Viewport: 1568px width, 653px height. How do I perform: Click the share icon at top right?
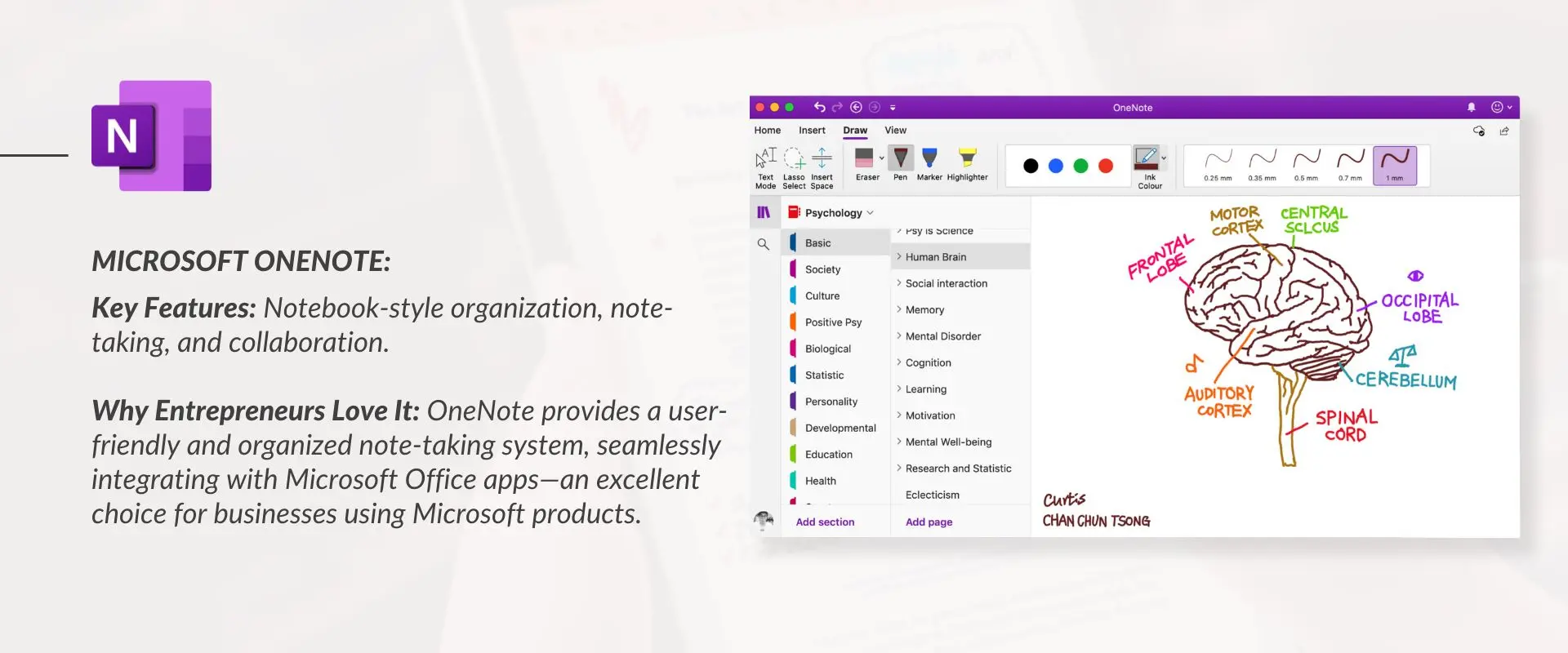(1504, 131)
